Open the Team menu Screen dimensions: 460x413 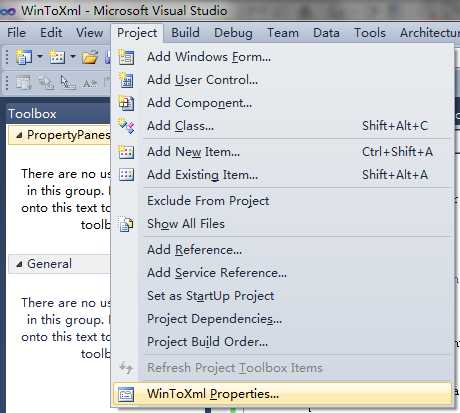click(x=283, y=33)
